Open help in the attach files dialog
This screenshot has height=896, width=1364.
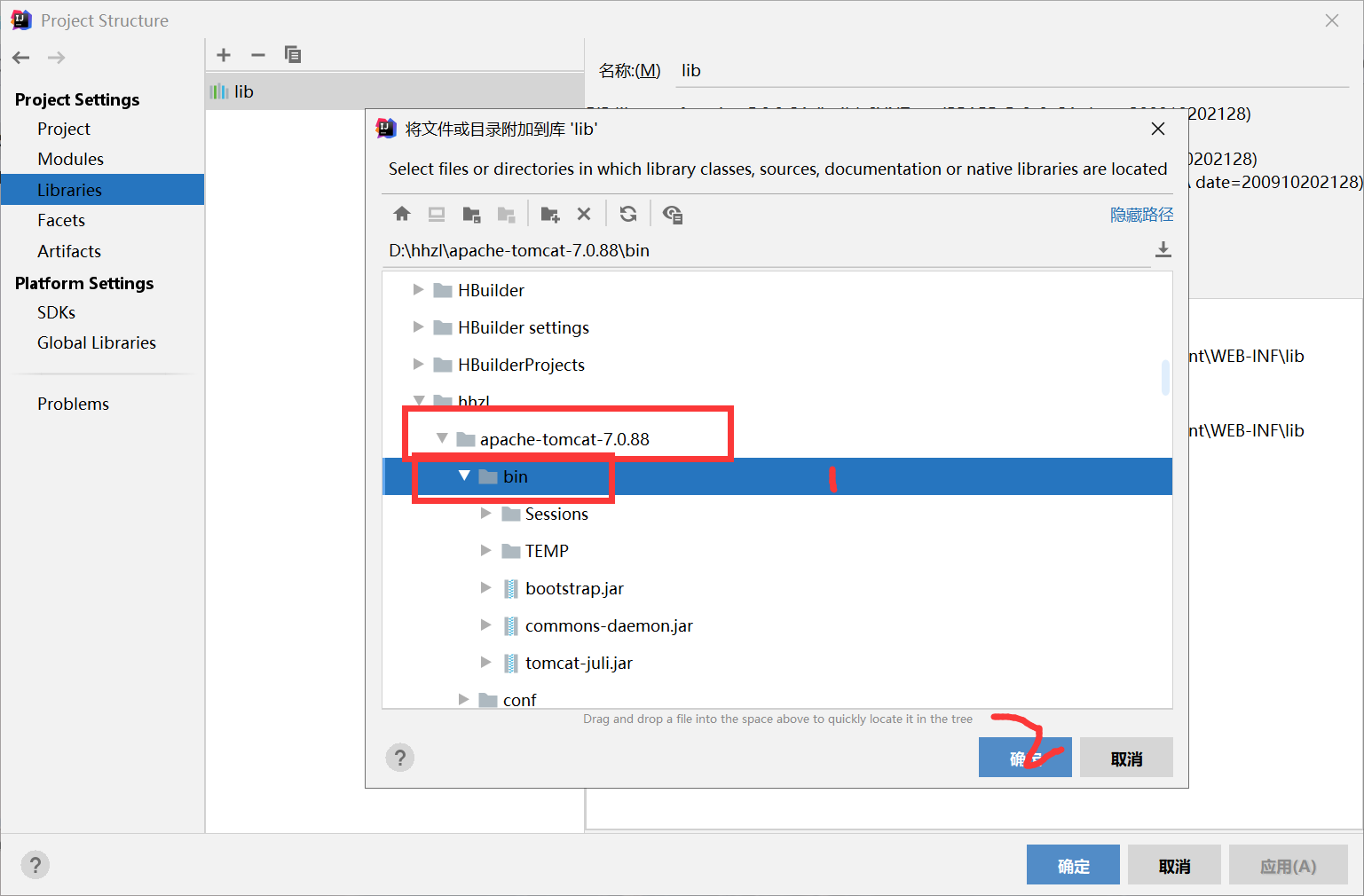400,758
